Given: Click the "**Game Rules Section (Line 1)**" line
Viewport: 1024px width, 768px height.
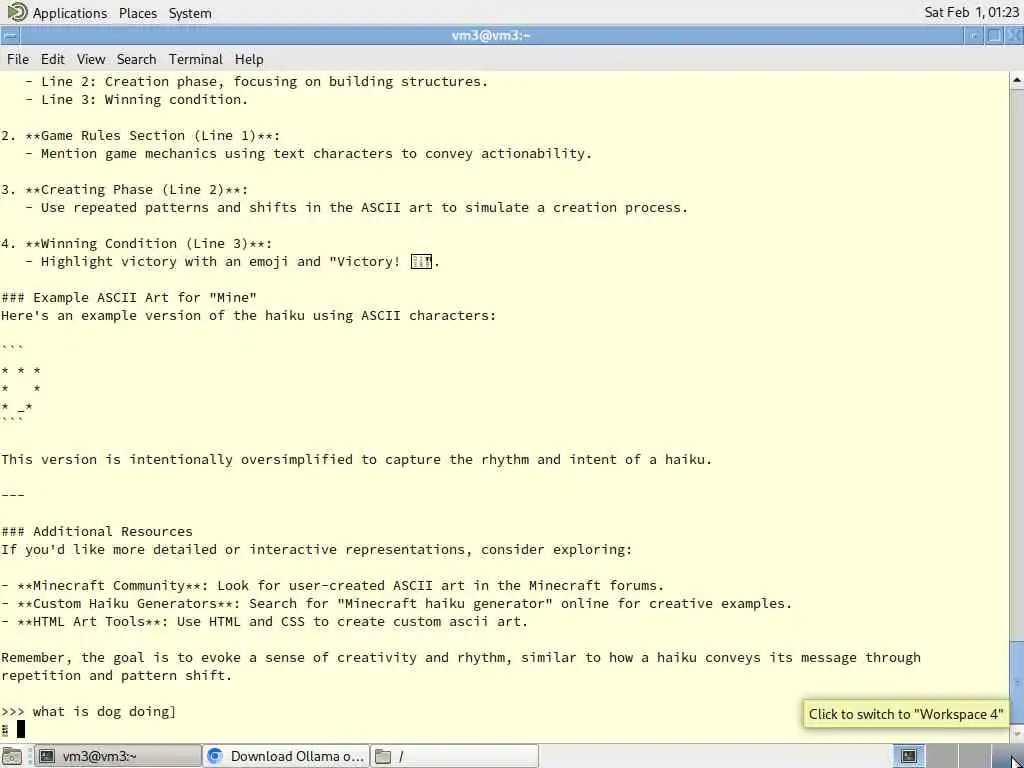Looking at the screenshot, I should [x=140, y=136].
